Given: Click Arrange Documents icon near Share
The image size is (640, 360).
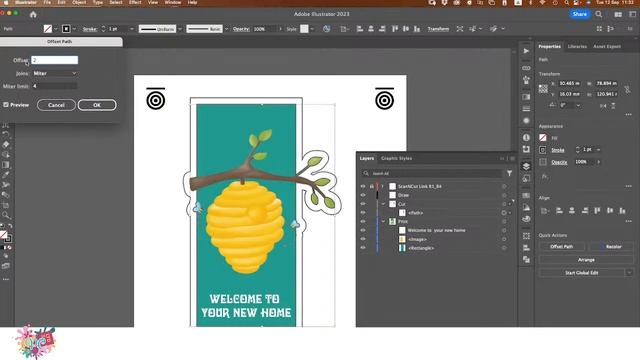Looking at the screenshot, I should click(618, 14).
